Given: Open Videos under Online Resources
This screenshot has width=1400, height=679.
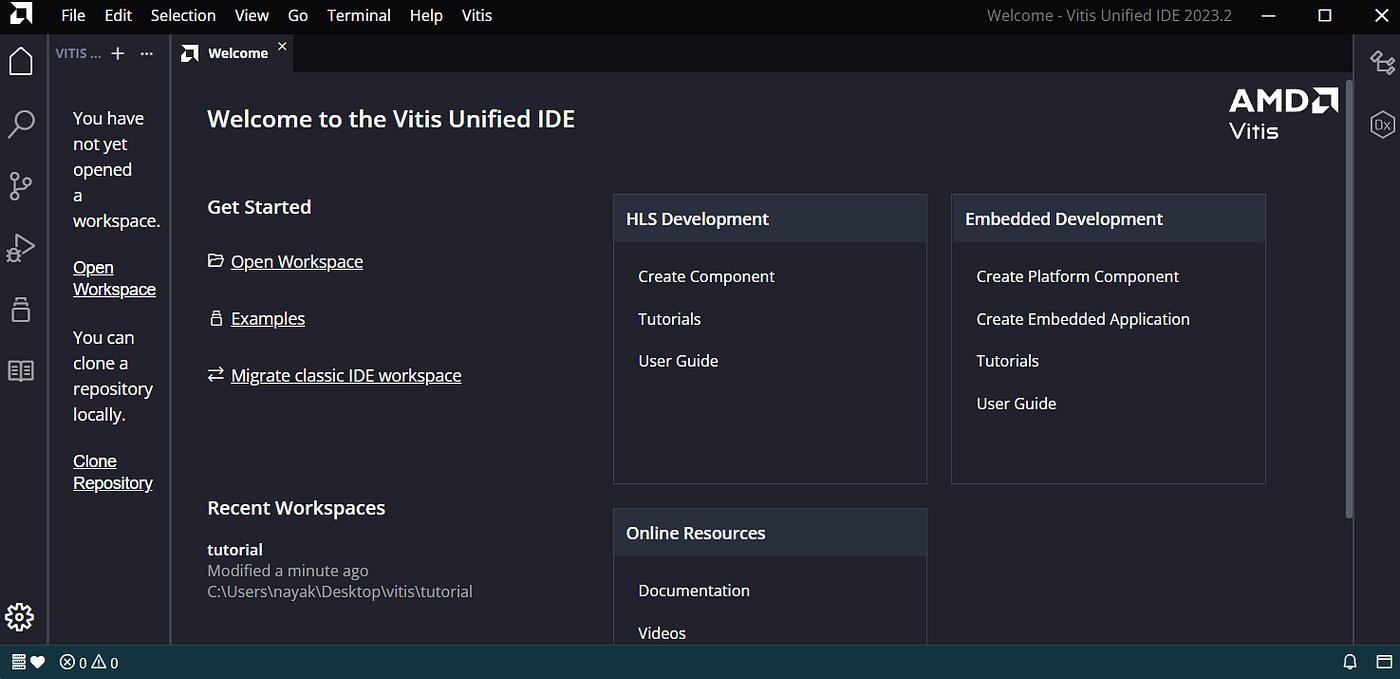Looking at the screenshot, I should coord(662,633).
